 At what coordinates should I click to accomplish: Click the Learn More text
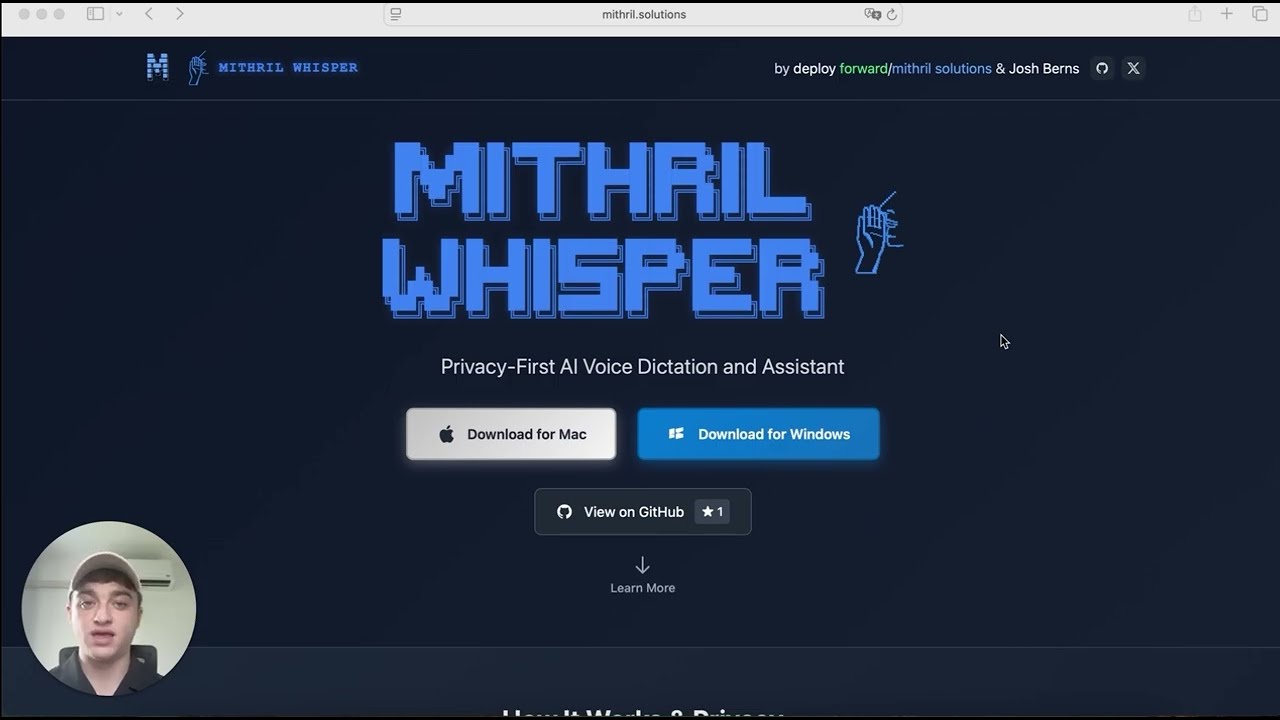point(642,588)
